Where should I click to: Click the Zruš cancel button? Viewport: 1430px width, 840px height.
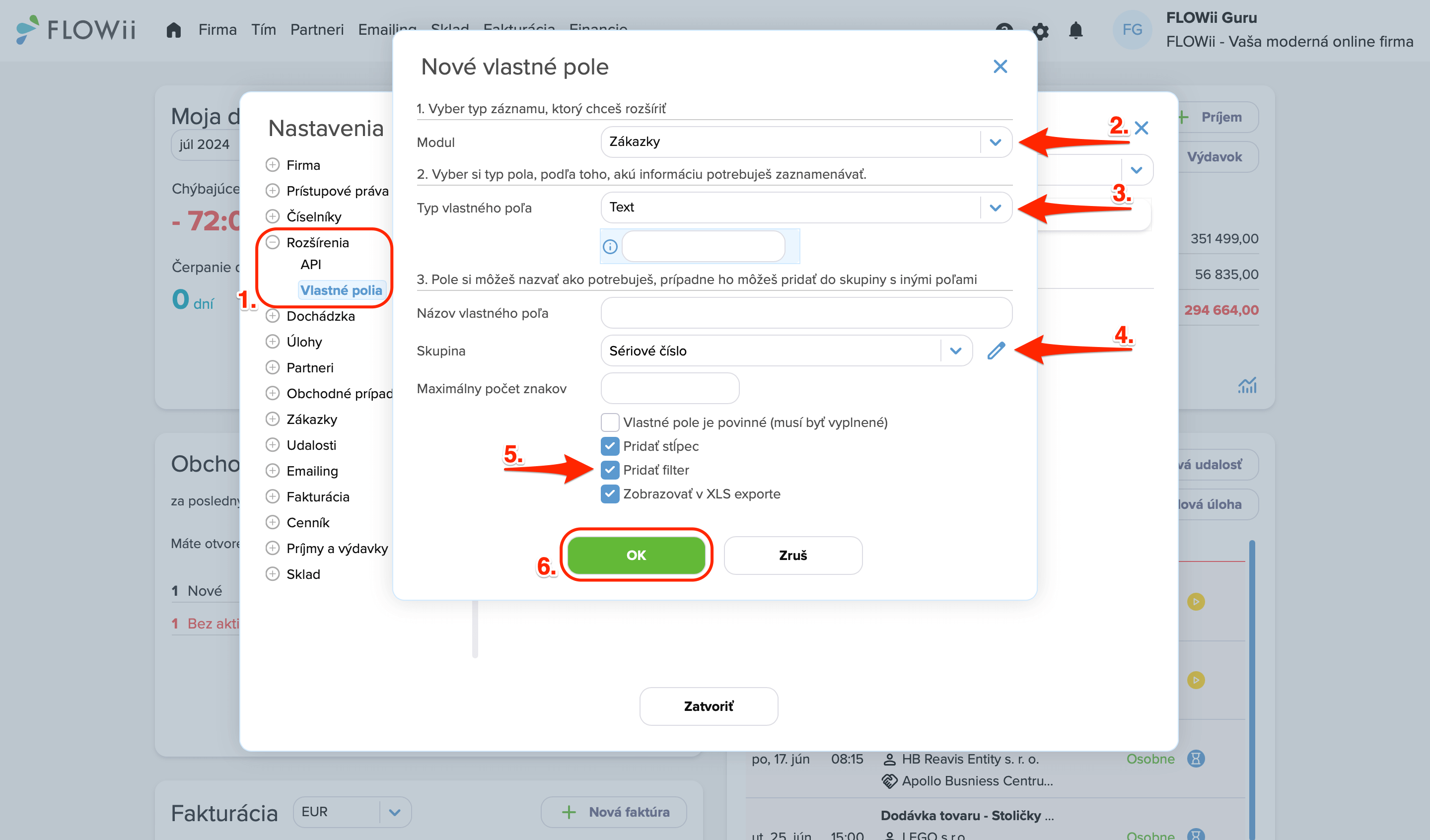click(793, 555)
